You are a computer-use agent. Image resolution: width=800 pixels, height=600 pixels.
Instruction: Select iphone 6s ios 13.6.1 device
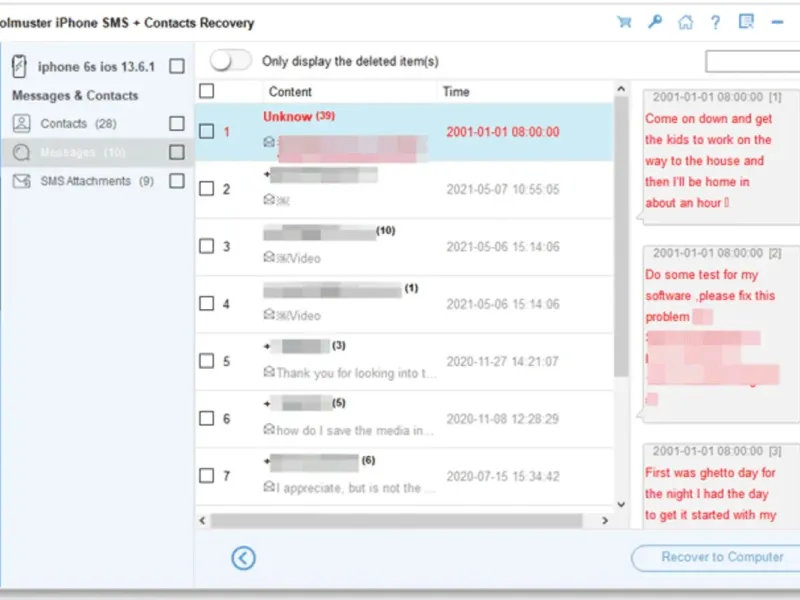96,67
